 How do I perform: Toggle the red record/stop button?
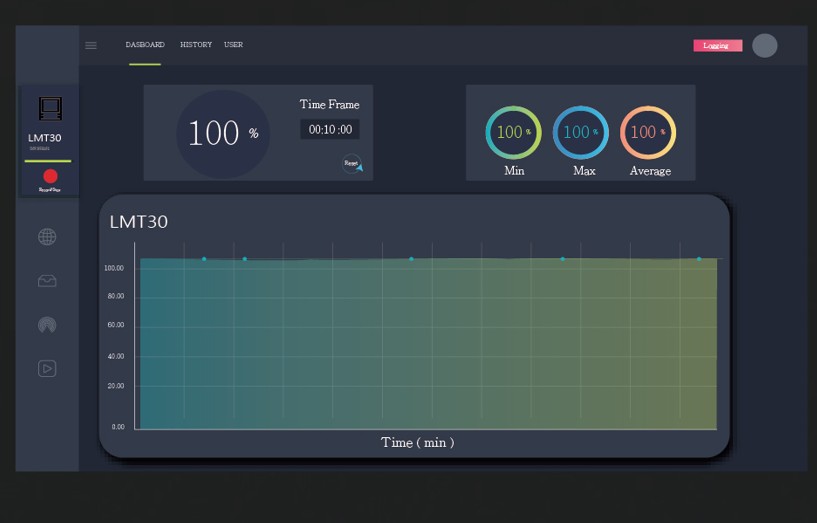click(50, 176)
